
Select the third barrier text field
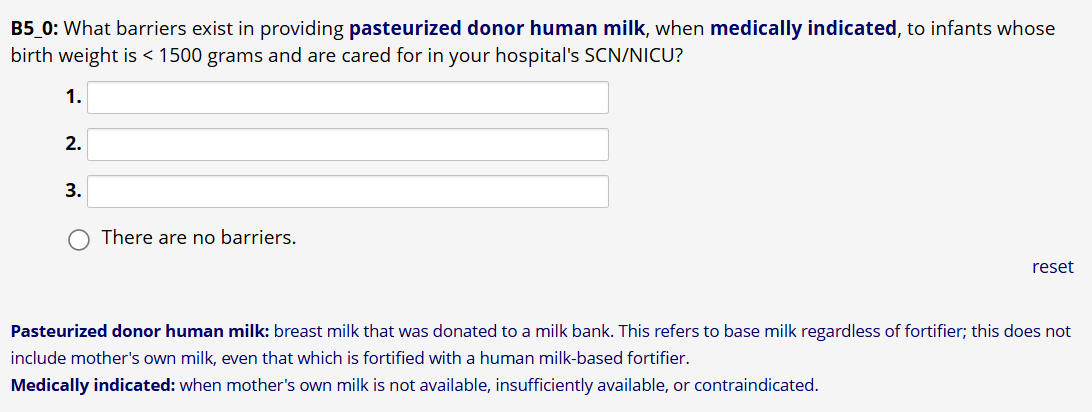pyautogui.click(x=347, y=191)
